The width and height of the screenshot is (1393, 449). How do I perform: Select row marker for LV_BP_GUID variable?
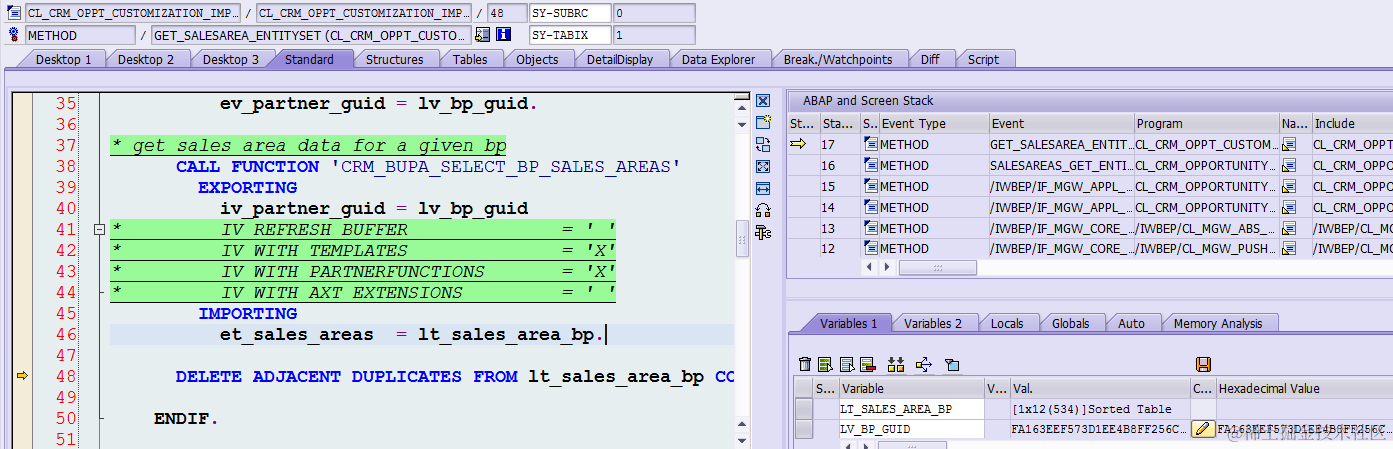point(804,429)
